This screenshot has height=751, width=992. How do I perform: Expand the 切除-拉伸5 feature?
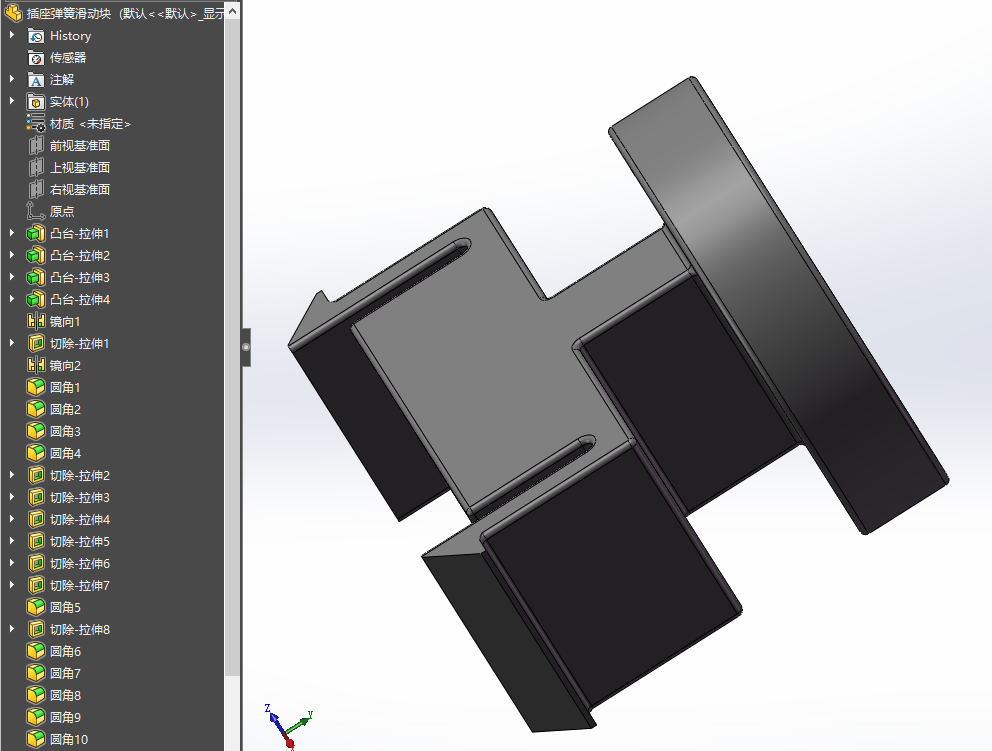(11, 541)
